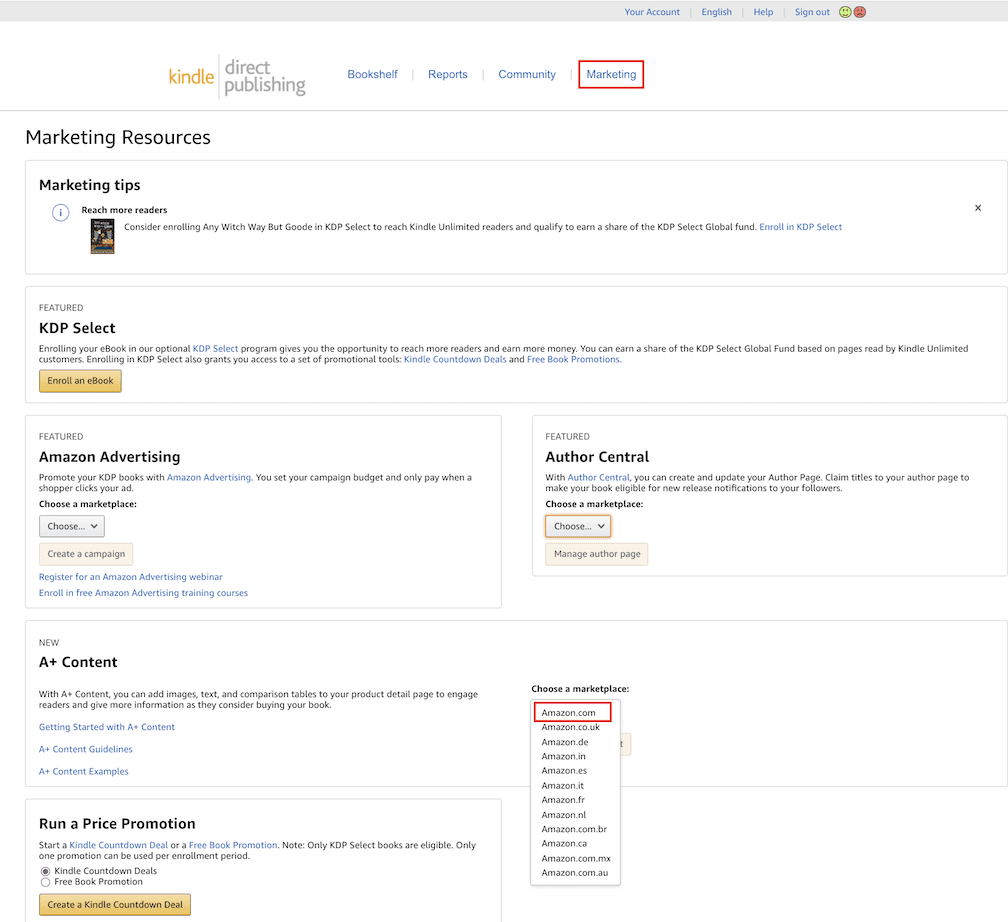Open Author Central marketplace dropdown
This screenshot has height=922, width=1008.
tap(578, 526)
